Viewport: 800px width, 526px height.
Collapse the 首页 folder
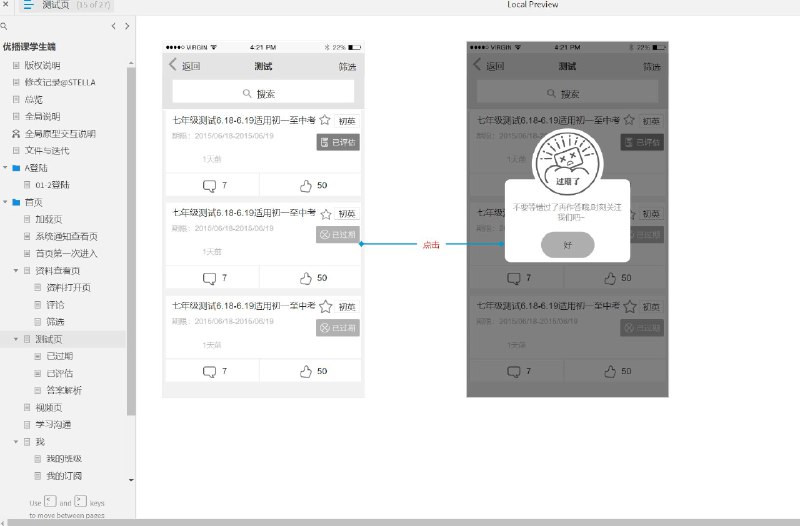tap(5, 202)
